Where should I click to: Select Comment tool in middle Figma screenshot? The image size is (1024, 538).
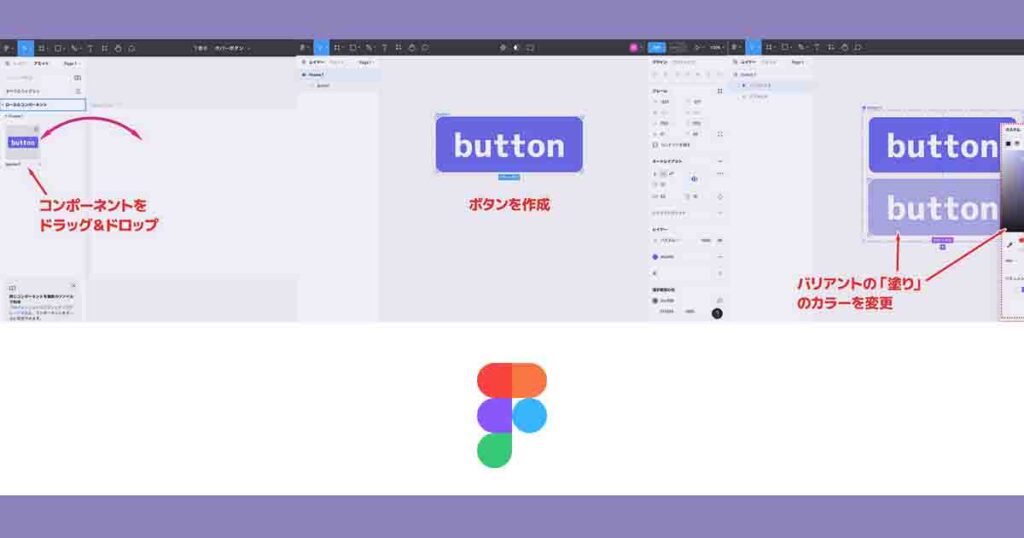point(425,48)
